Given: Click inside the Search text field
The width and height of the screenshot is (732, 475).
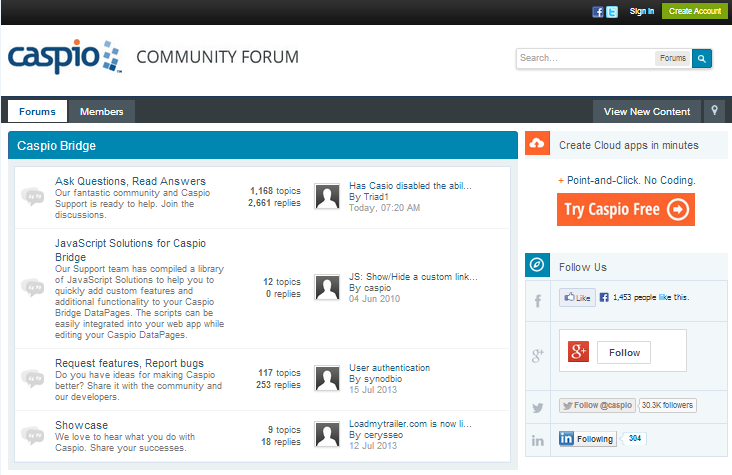Looking at the screenshot, I should tap(585, 58).
